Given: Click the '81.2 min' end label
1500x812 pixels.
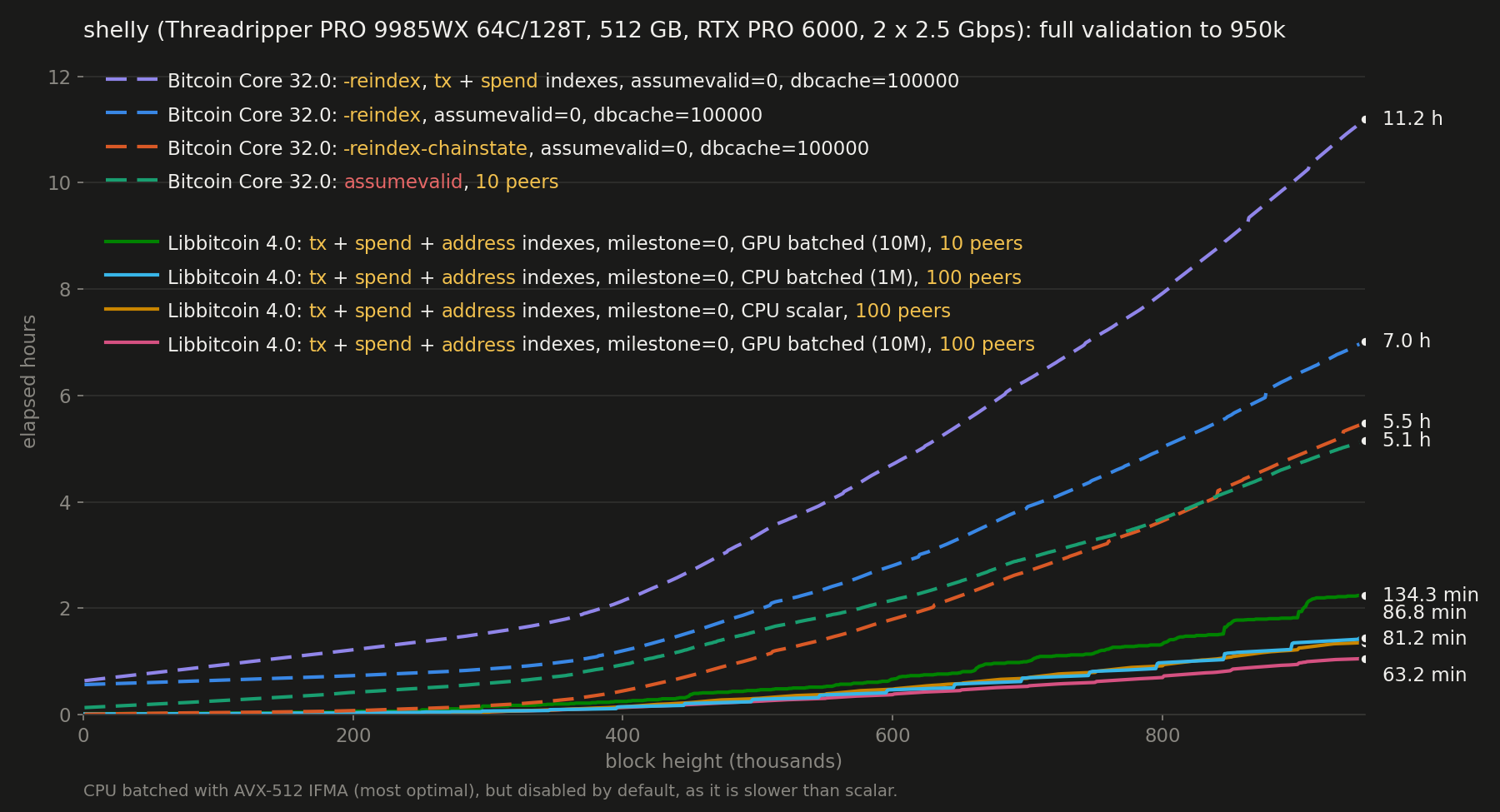Looking at the screenshot, I should click(1424, 639).
